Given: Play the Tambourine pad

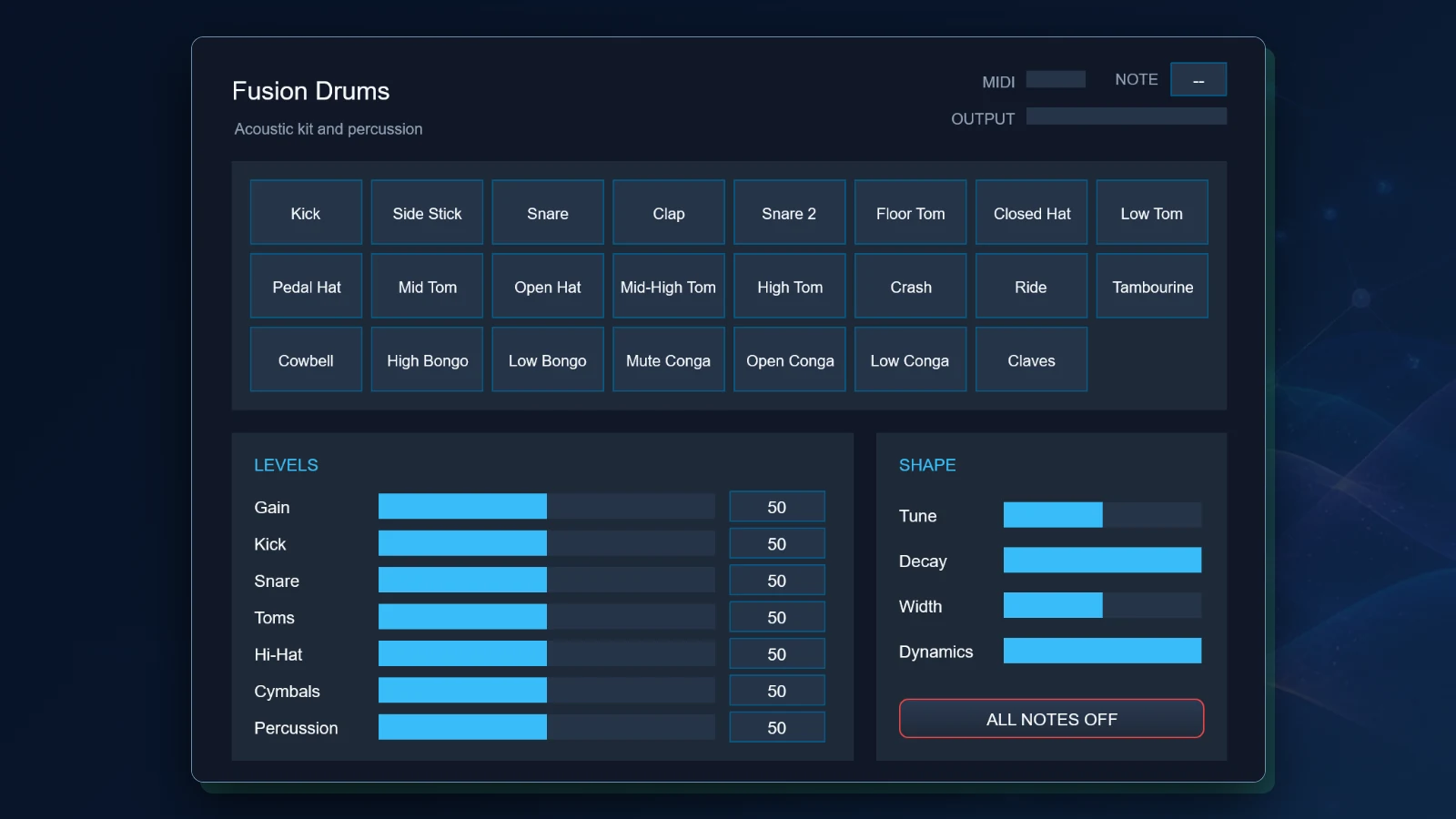Looking at the screenshot, I should (1152, 286).
